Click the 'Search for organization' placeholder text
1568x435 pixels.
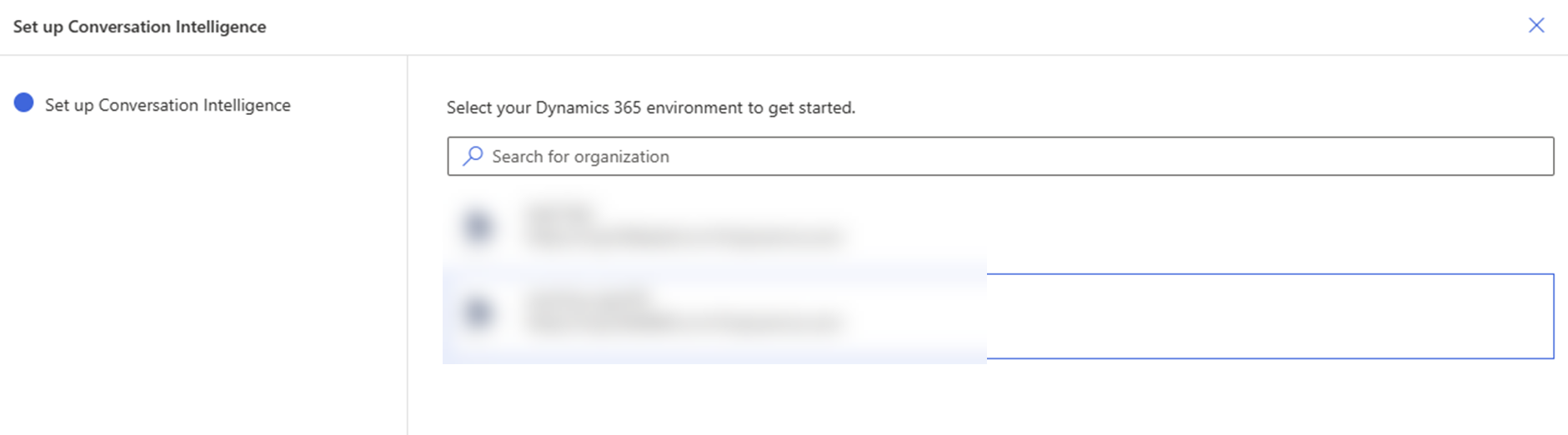point(580,157)
